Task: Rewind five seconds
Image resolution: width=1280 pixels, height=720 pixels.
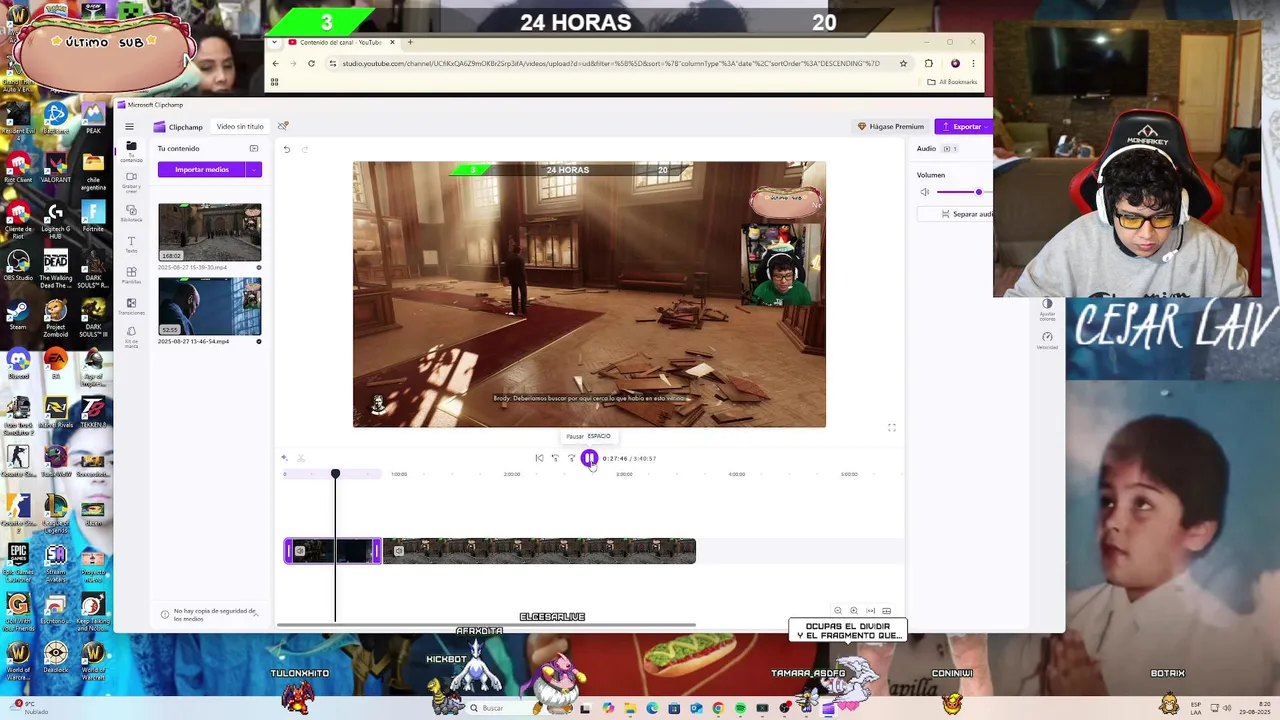Action: pos(555,458)
